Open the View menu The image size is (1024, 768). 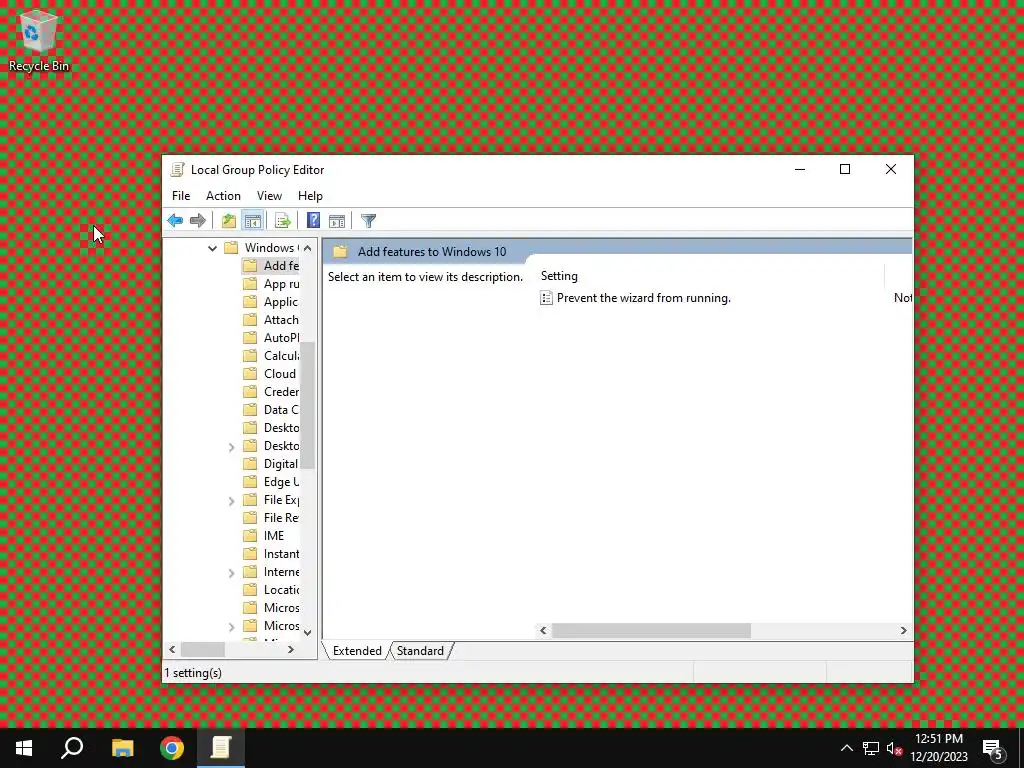(269, 196)
